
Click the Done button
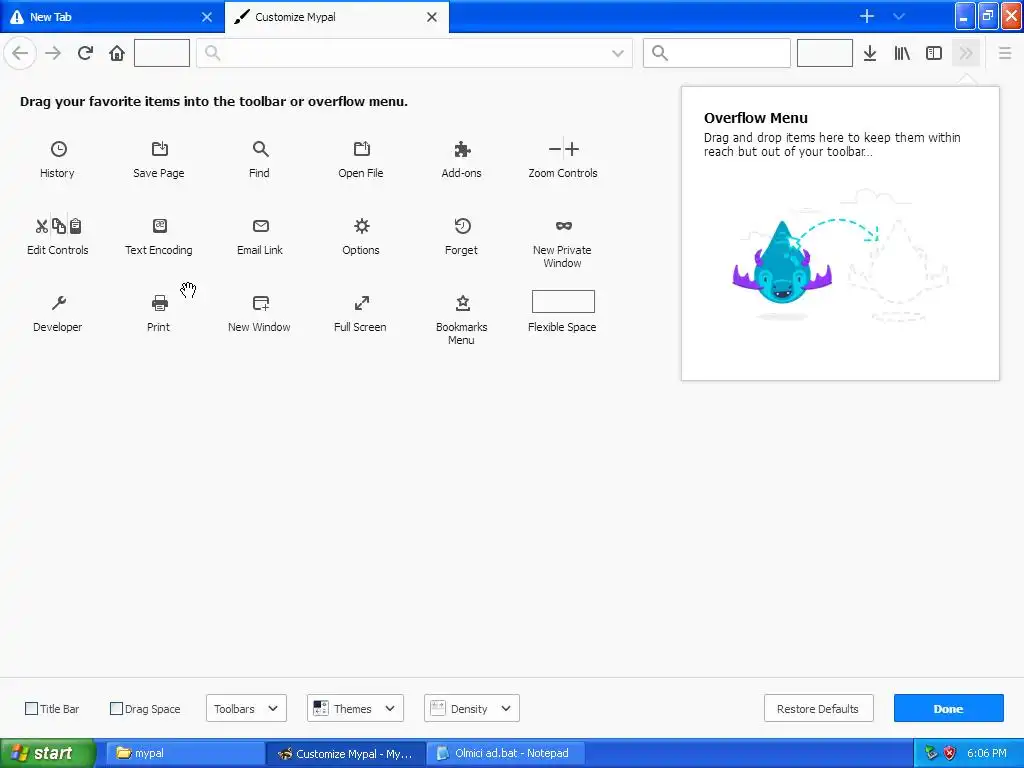[x=948, y=709]
